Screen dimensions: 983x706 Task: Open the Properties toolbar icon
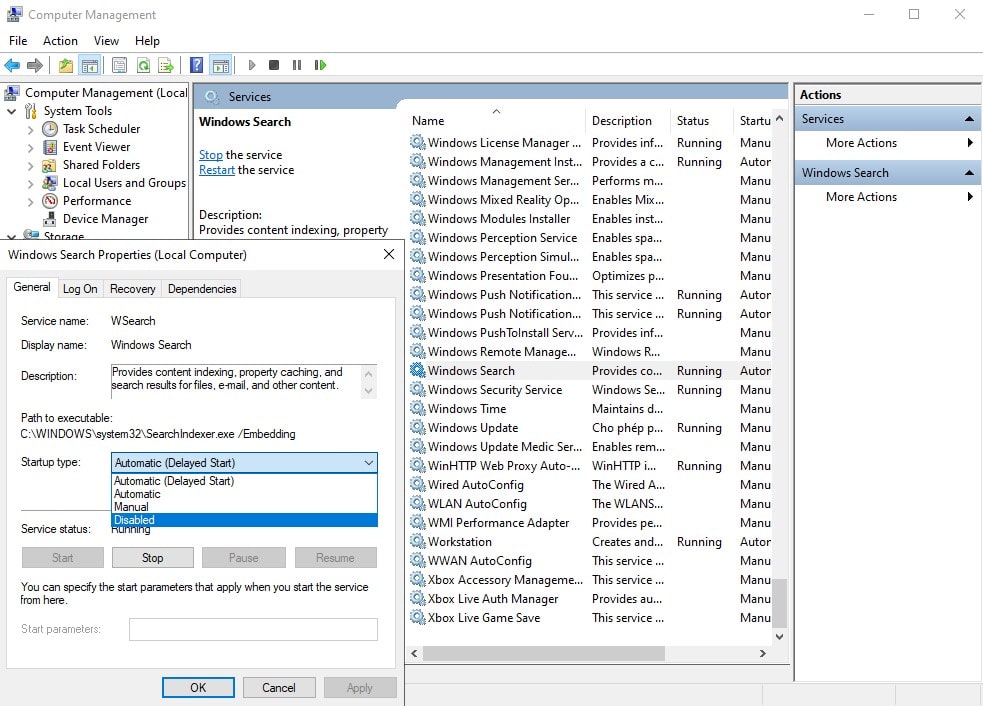click(x=119, y=65)
